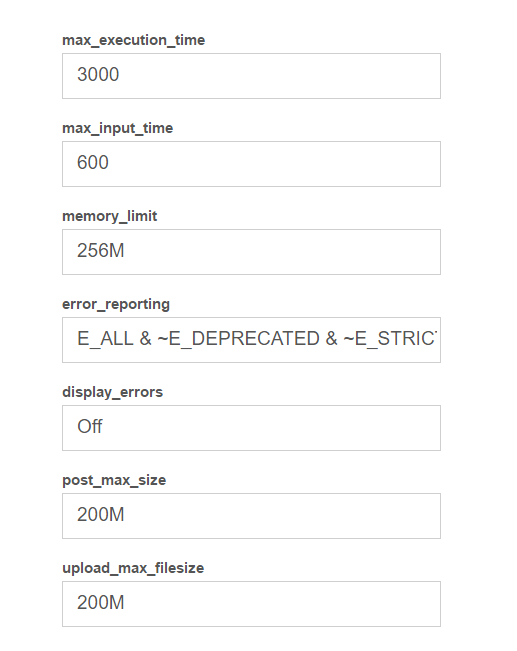Click the max_execution_time input field
Image resolution: width=517 pixels, height=651 pixels.
[251, 76]
